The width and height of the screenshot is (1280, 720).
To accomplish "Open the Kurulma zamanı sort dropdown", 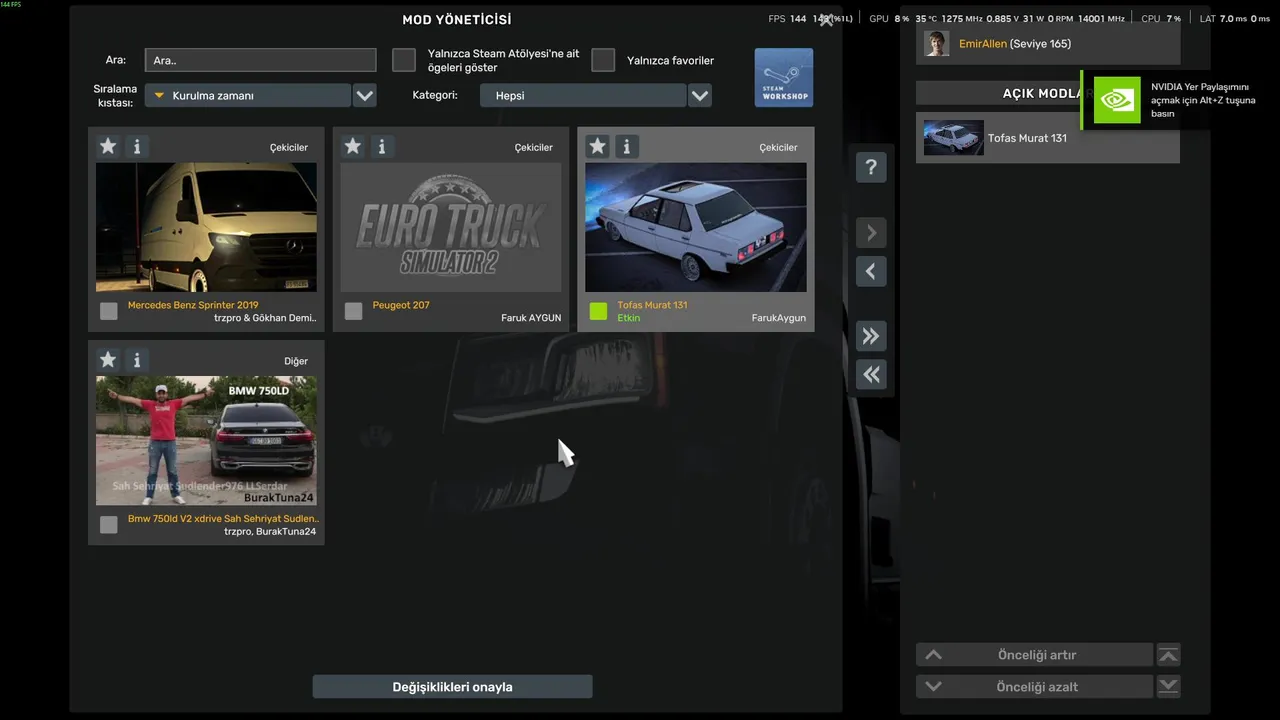I will [247, 96].
